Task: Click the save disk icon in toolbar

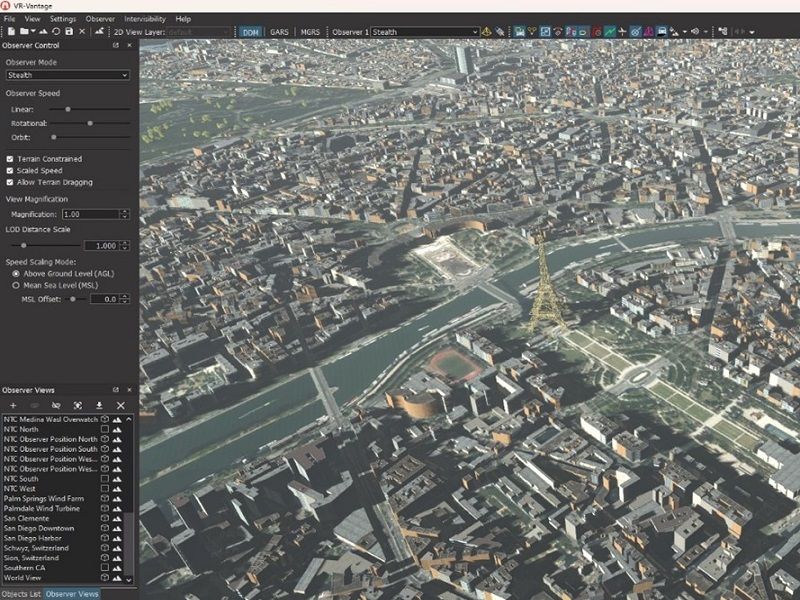Action: pos(69,32)
